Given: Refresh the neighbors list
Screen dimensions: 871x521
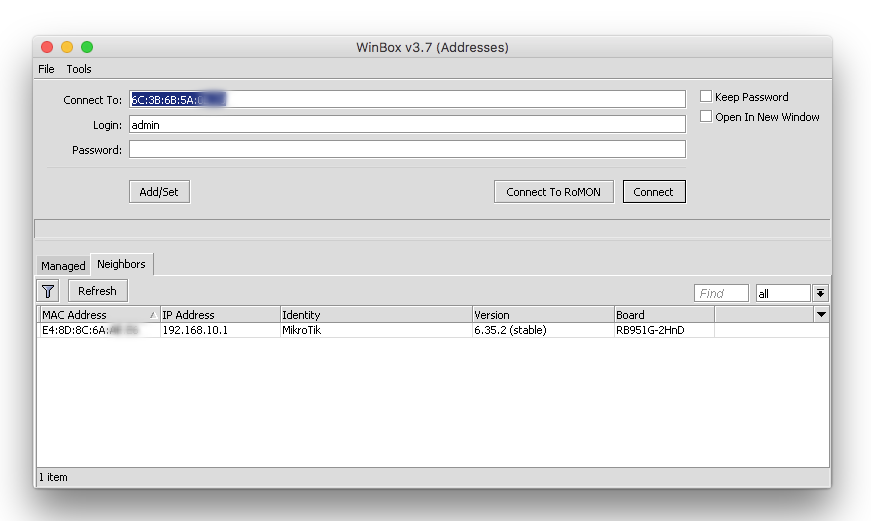Looking at the screenshot, I should 98,291.
